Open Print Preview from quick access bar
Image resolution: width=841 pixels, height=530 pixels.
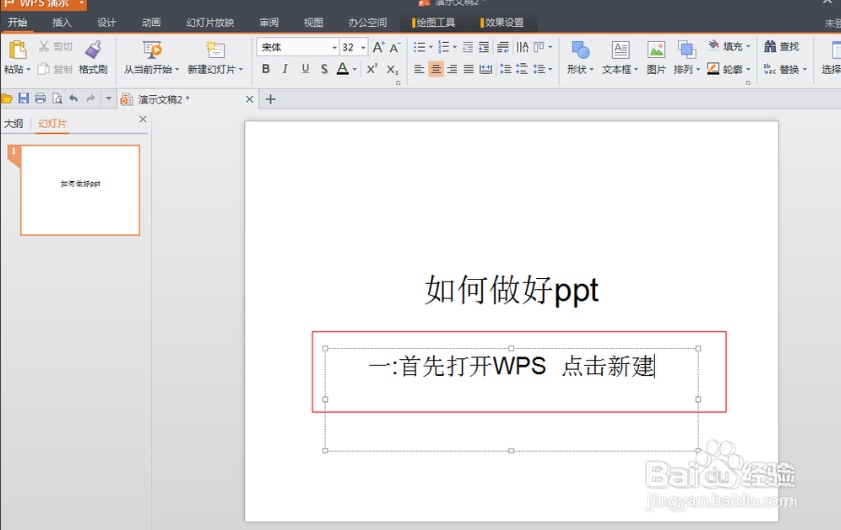(x=57, y=98)
